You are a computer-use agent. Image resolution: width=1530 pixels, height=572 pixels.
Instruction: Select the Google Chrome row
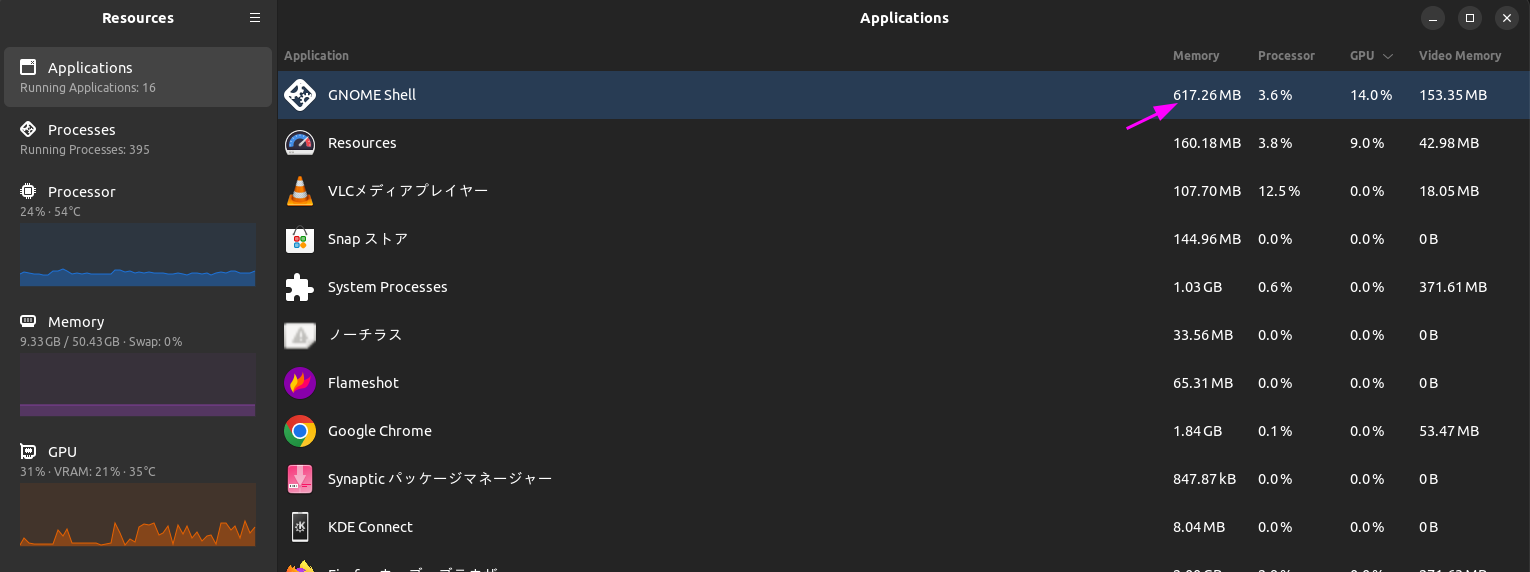(x=904, y=431)
